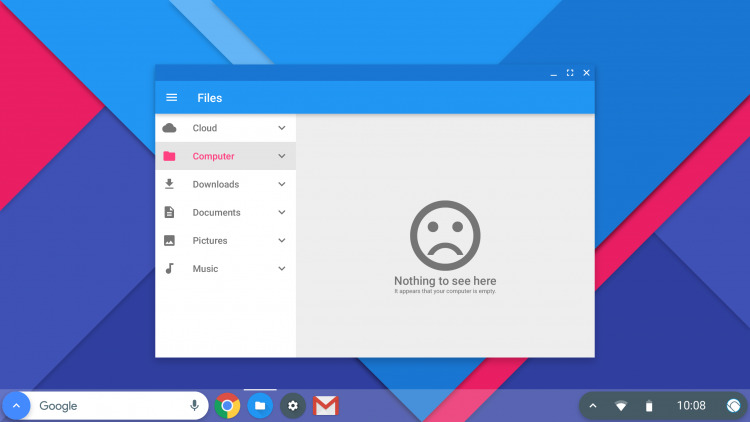The height and width of the screenshot is (422, 750).
Task: Click the Cloud icon in sidebar
Action: 169,128
